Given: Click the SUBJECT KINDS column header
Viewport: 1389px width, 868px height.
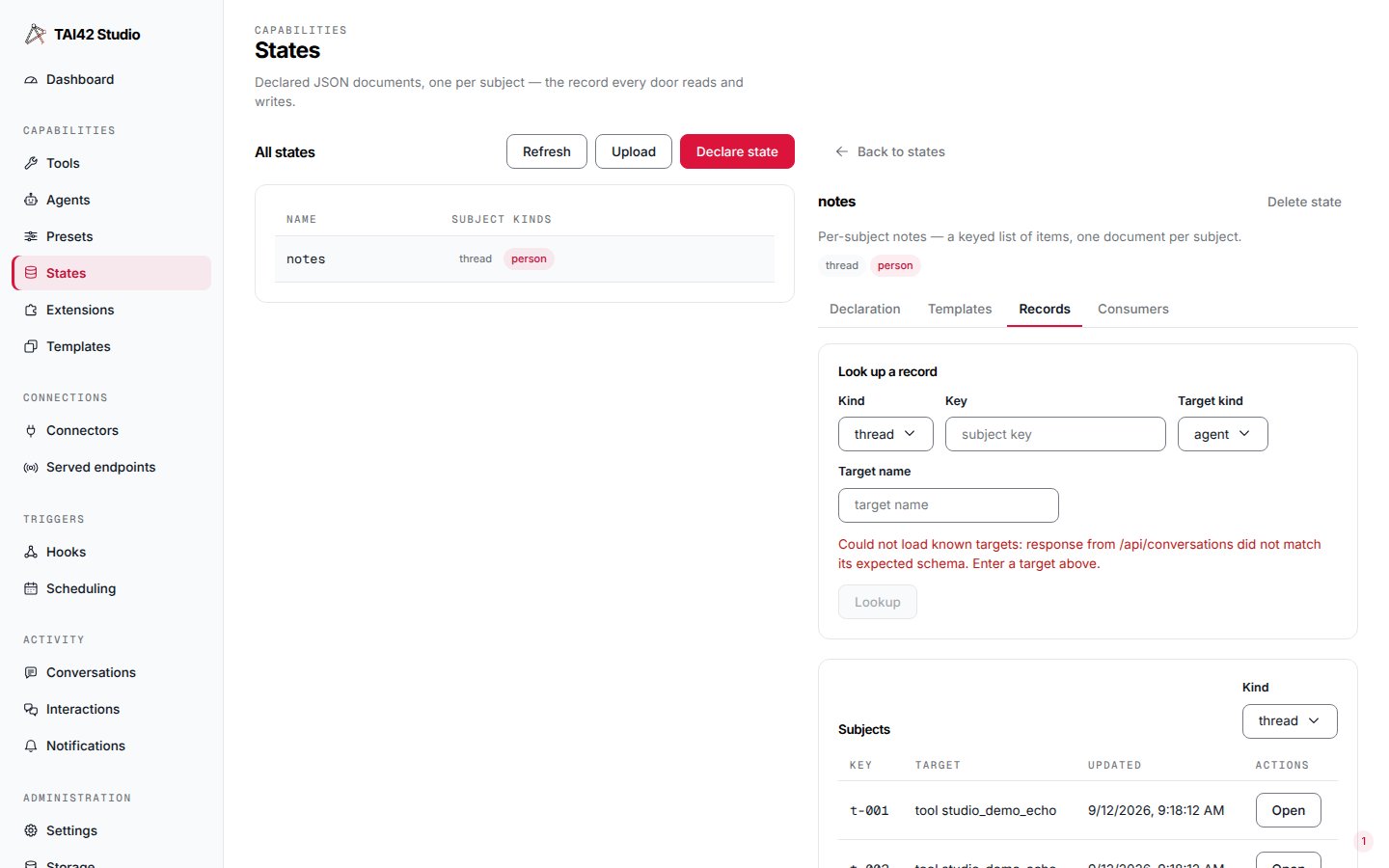Looking at the screenshot, I should pos(502,219).
